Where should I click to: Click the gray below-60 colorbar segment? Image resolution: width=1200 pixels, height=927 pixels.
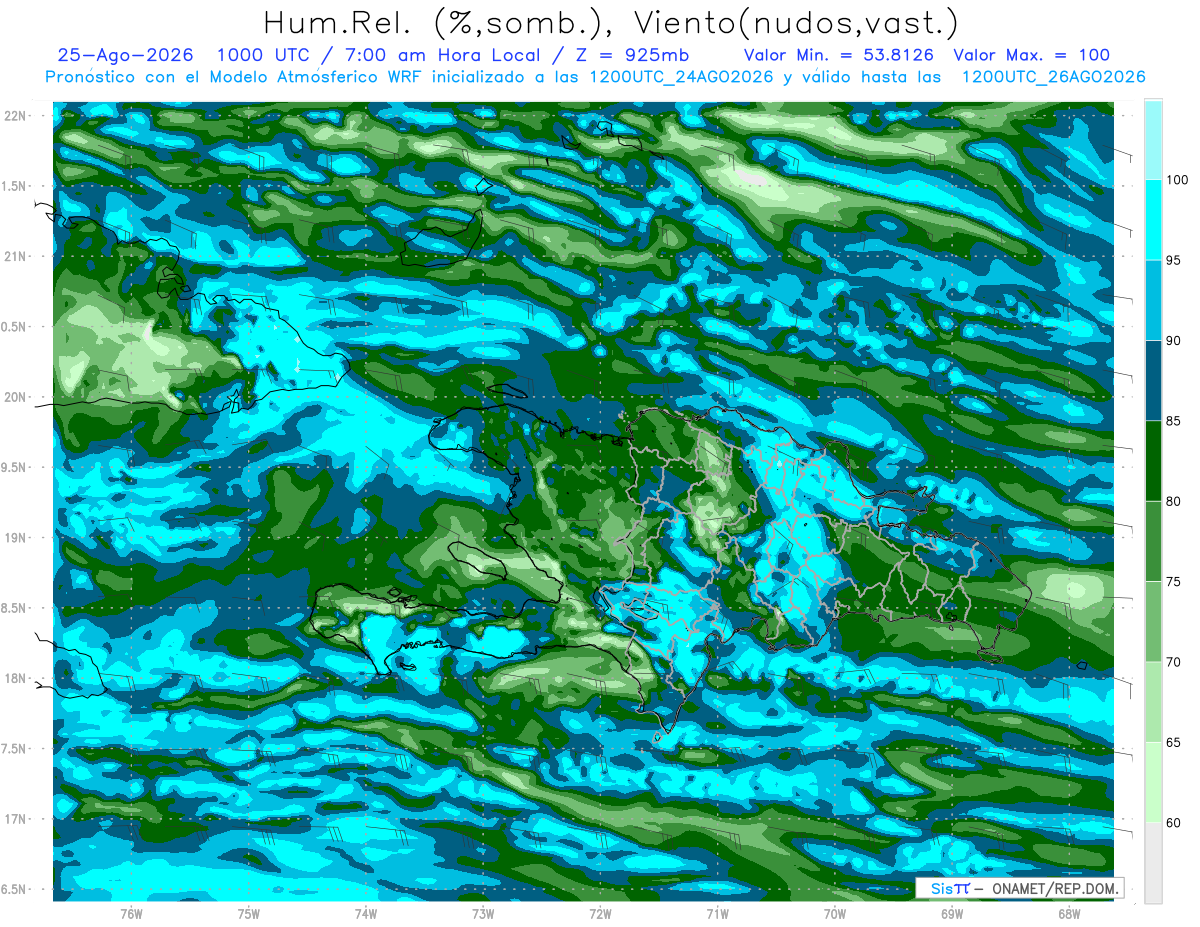pos(1153,863)
